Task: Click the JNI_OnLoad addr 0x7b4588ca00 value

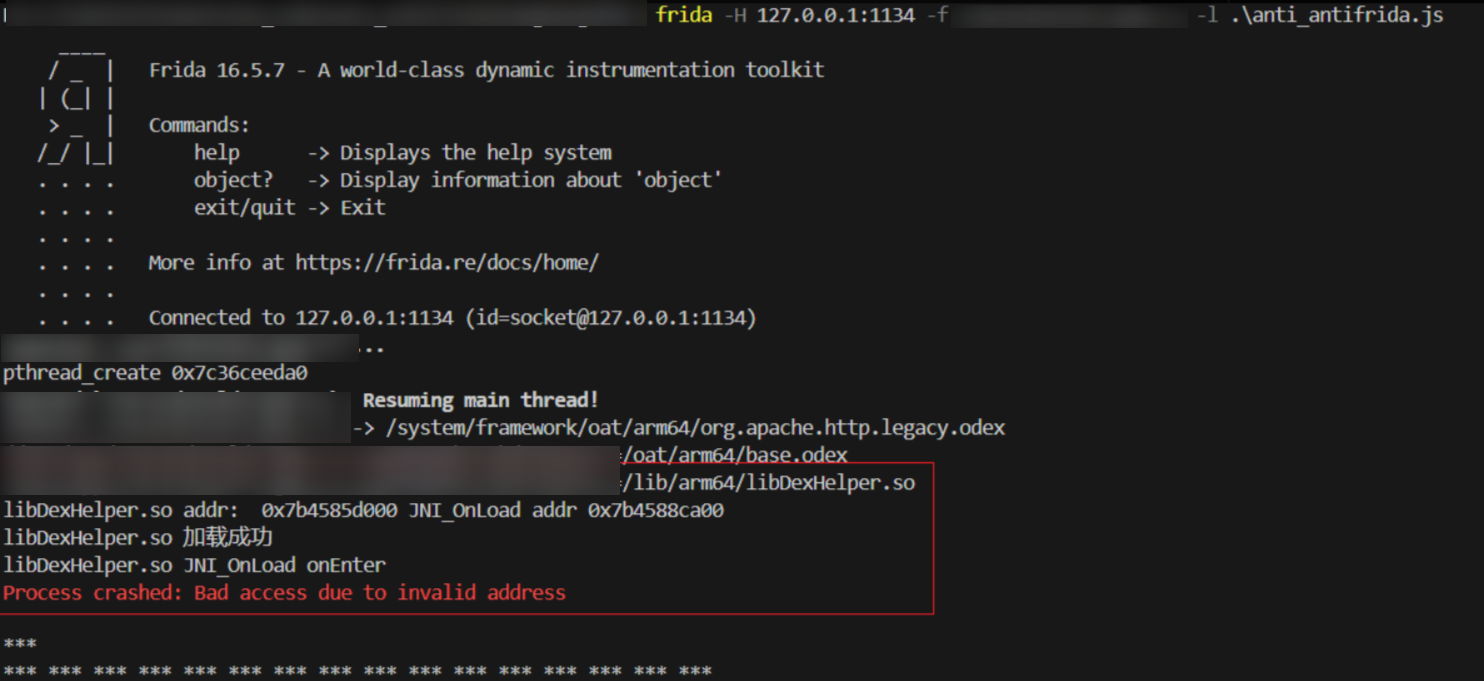Action: coord(566,510)
